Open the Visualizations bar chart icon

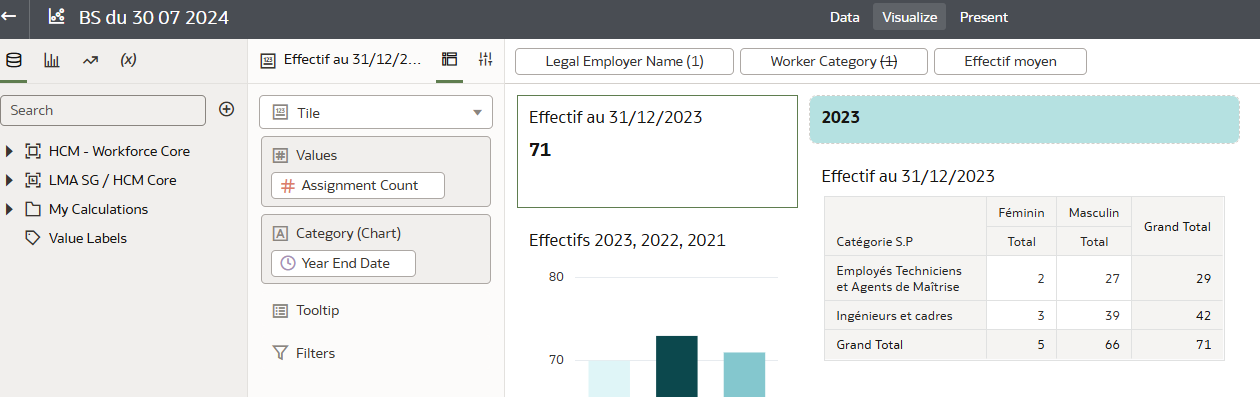[x=52, y=60]
